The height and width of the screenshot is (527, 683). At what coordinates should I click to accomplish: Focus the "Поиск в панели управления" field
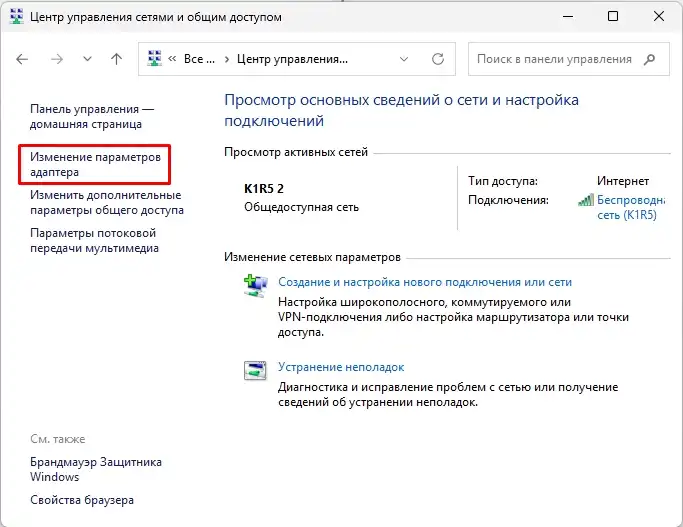pyautogui.click(x=568, y=59)
